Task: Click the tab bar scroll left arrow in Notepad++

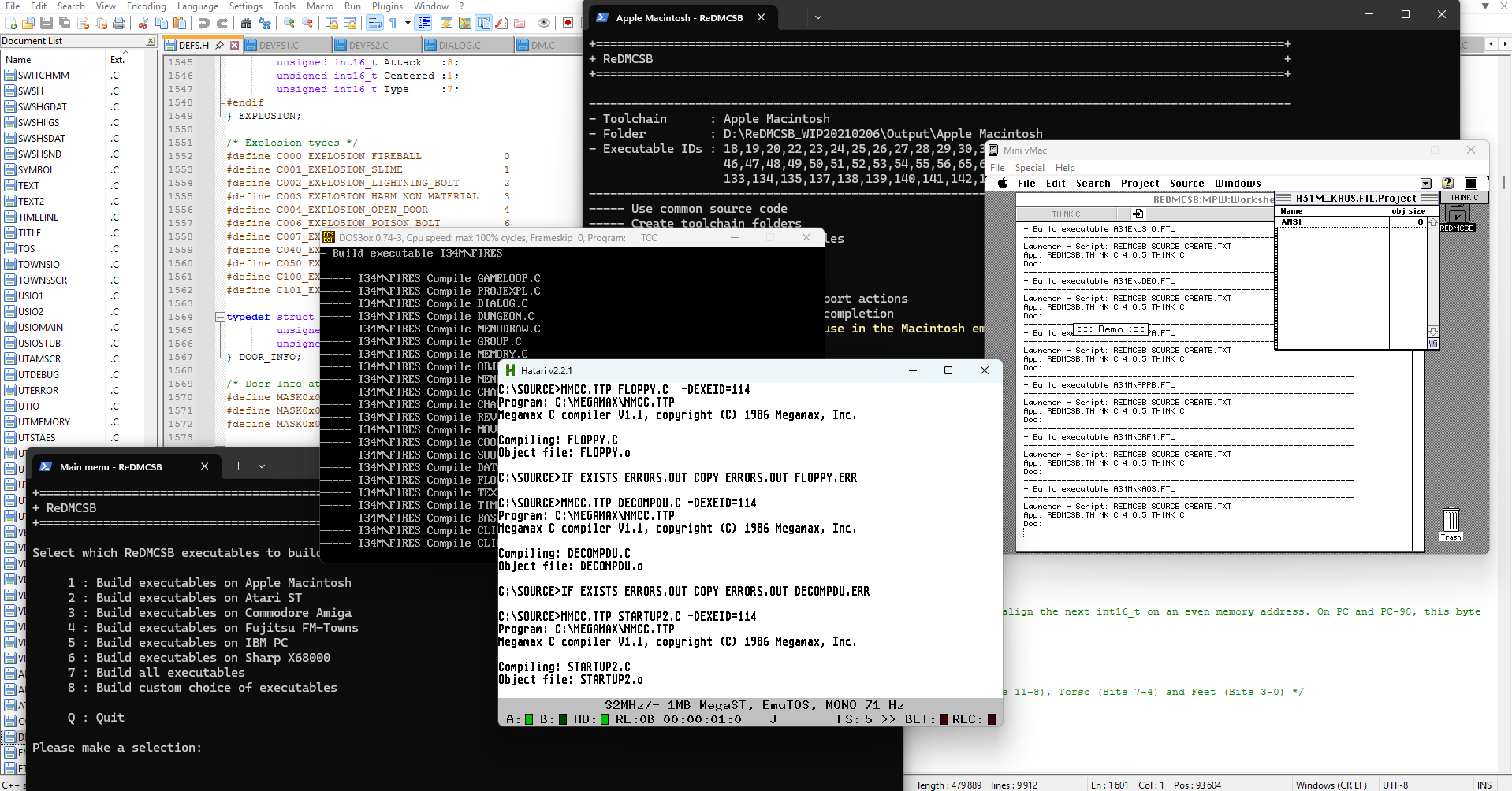Action: point(1492,44)
